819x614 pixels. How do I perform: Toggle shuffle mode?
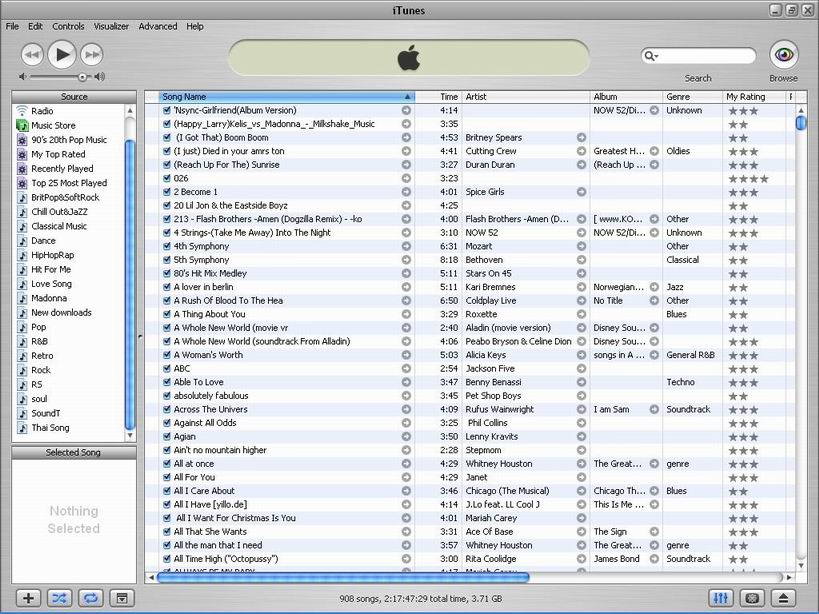[x=60, y=598]
